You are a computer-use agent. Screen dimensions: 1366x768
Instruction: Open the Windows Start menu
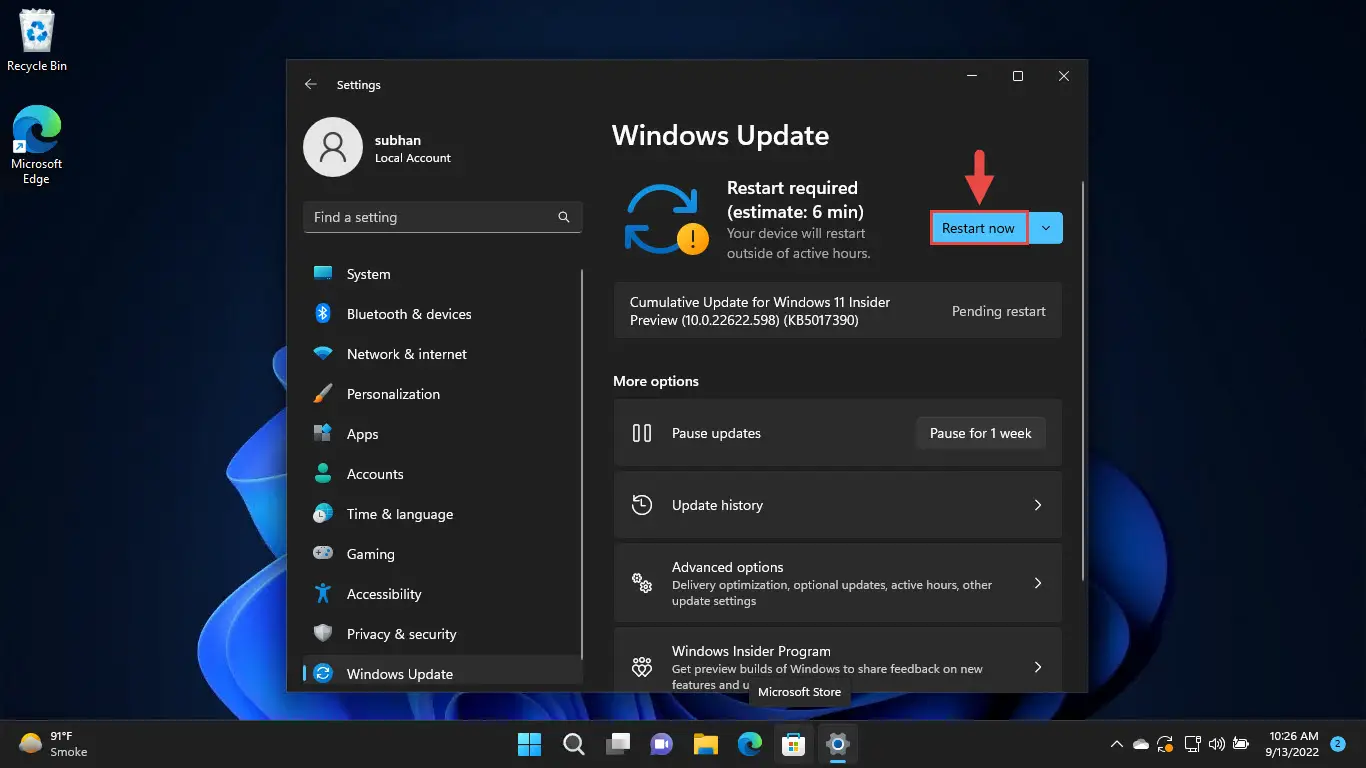click(x=529, y=744)
